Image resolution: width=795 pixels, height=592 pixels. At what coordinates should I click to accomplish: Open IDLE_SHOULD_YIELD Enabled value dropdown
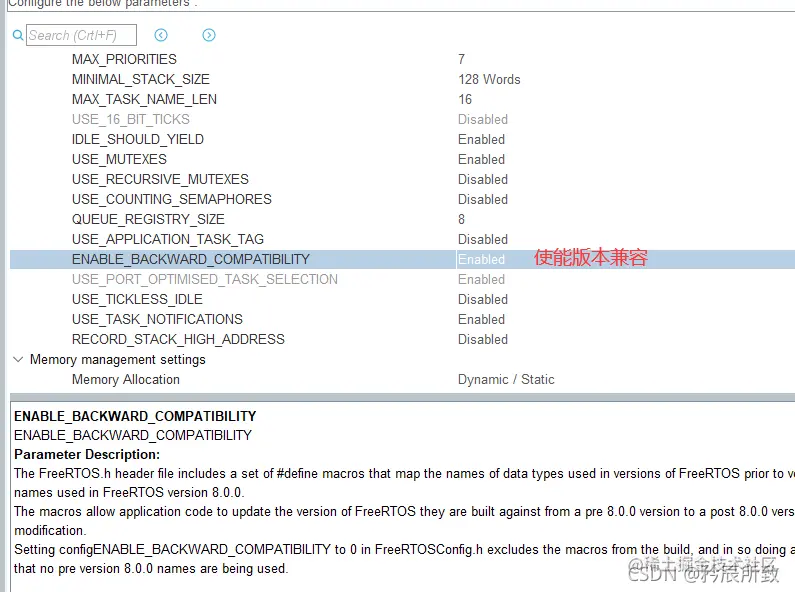point(481,139)
